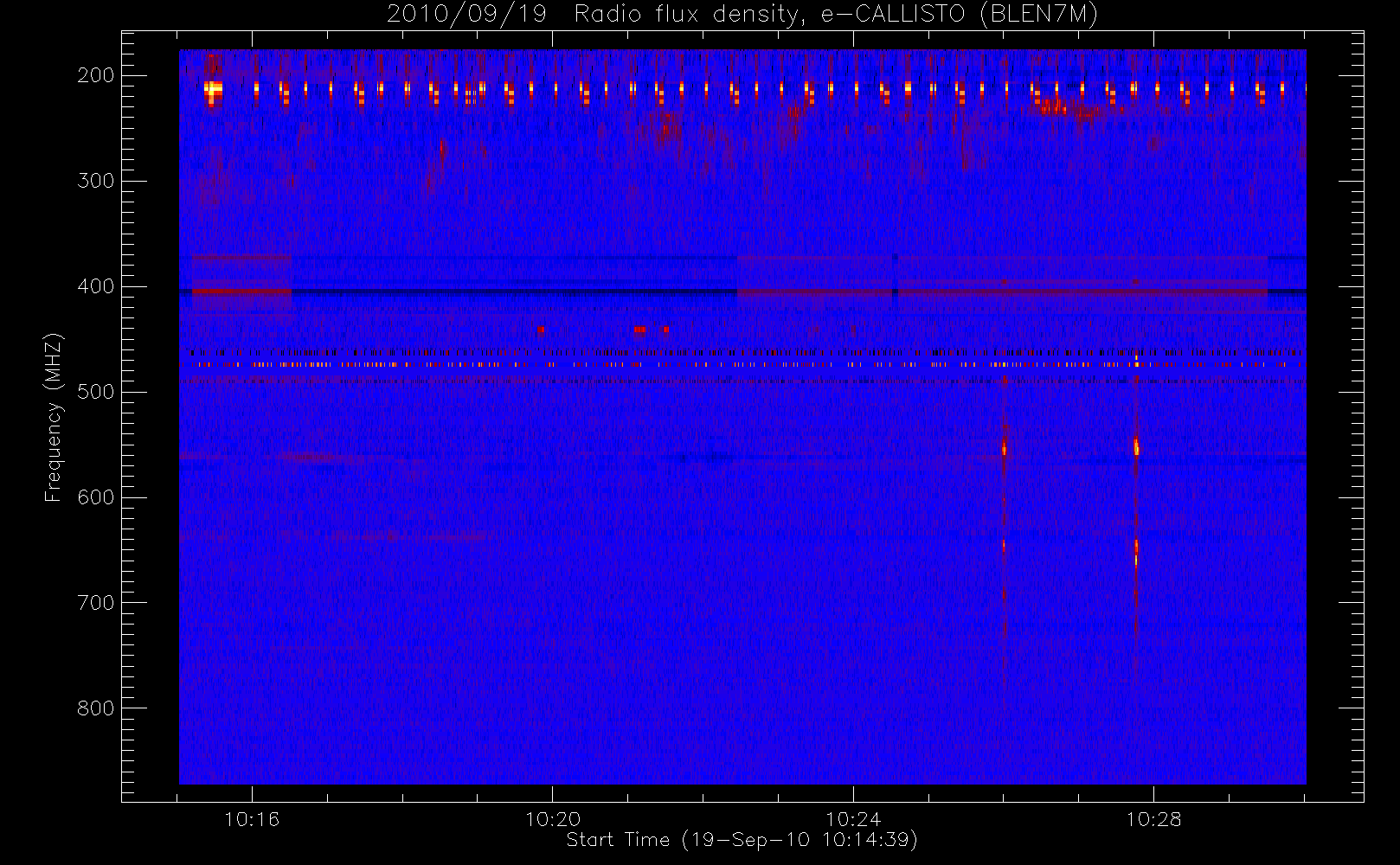Click the 500 frequency tick label

pos(95,392)
